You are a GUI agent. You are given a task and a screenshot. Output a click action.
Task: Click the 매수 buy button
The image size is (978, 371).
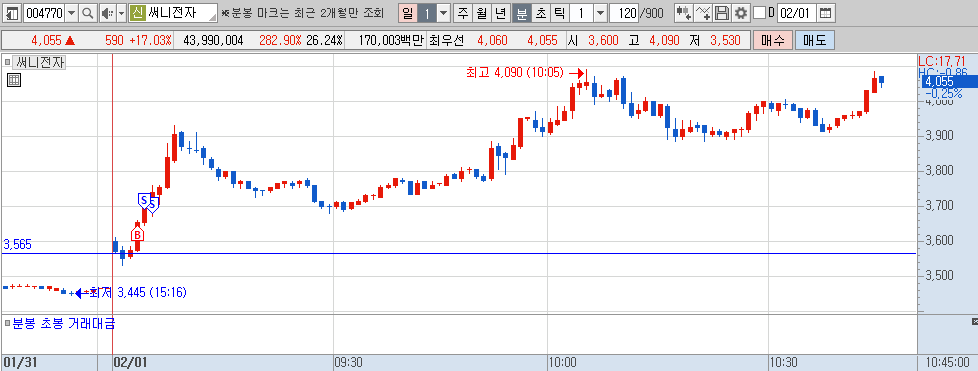click(x=772, y=41)
